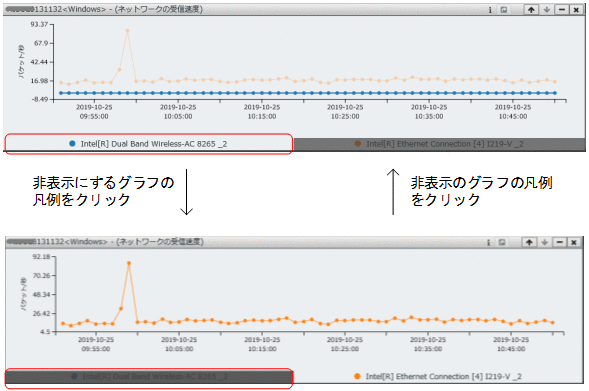Move top graph panel up with arrow
589x391 pixels.
point(531,10)
